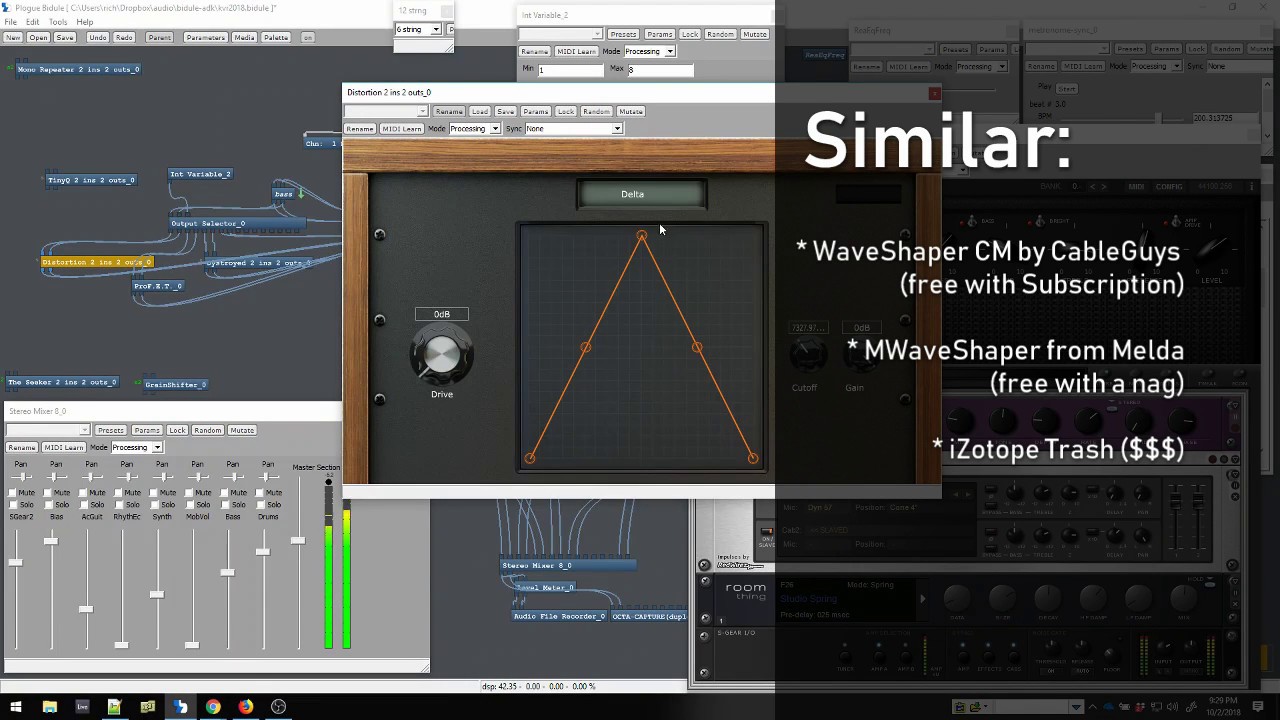Click Open in main toolbar
Viewport: 1280px width, 720px height.
click(38, 38)
